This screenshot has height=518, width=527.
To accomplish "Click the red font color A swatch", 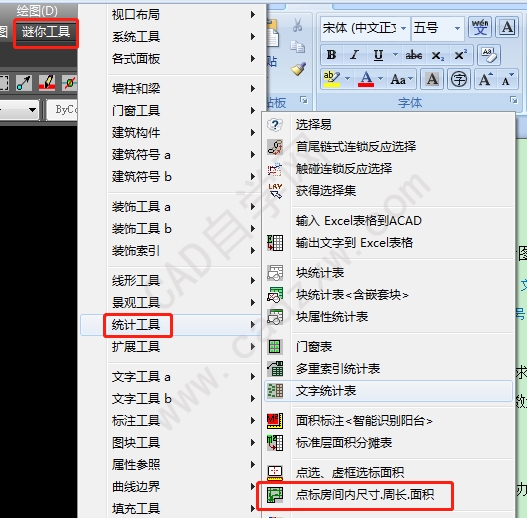I will pos(366,80).
